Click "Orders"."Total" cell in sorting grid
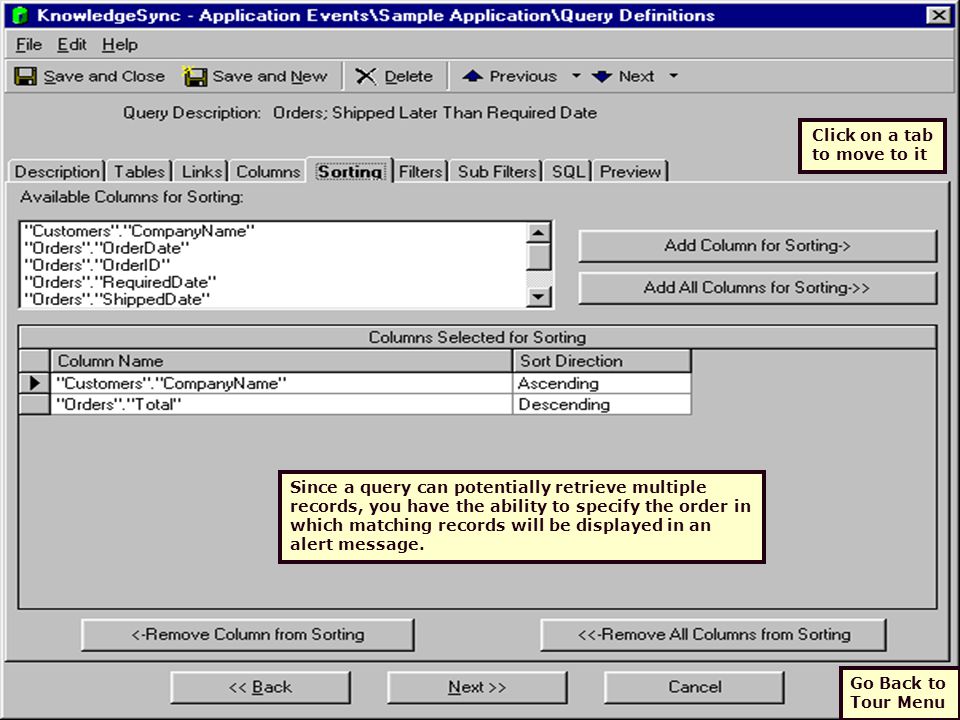Viewport: 960px width, 720px height. (281, 404)
